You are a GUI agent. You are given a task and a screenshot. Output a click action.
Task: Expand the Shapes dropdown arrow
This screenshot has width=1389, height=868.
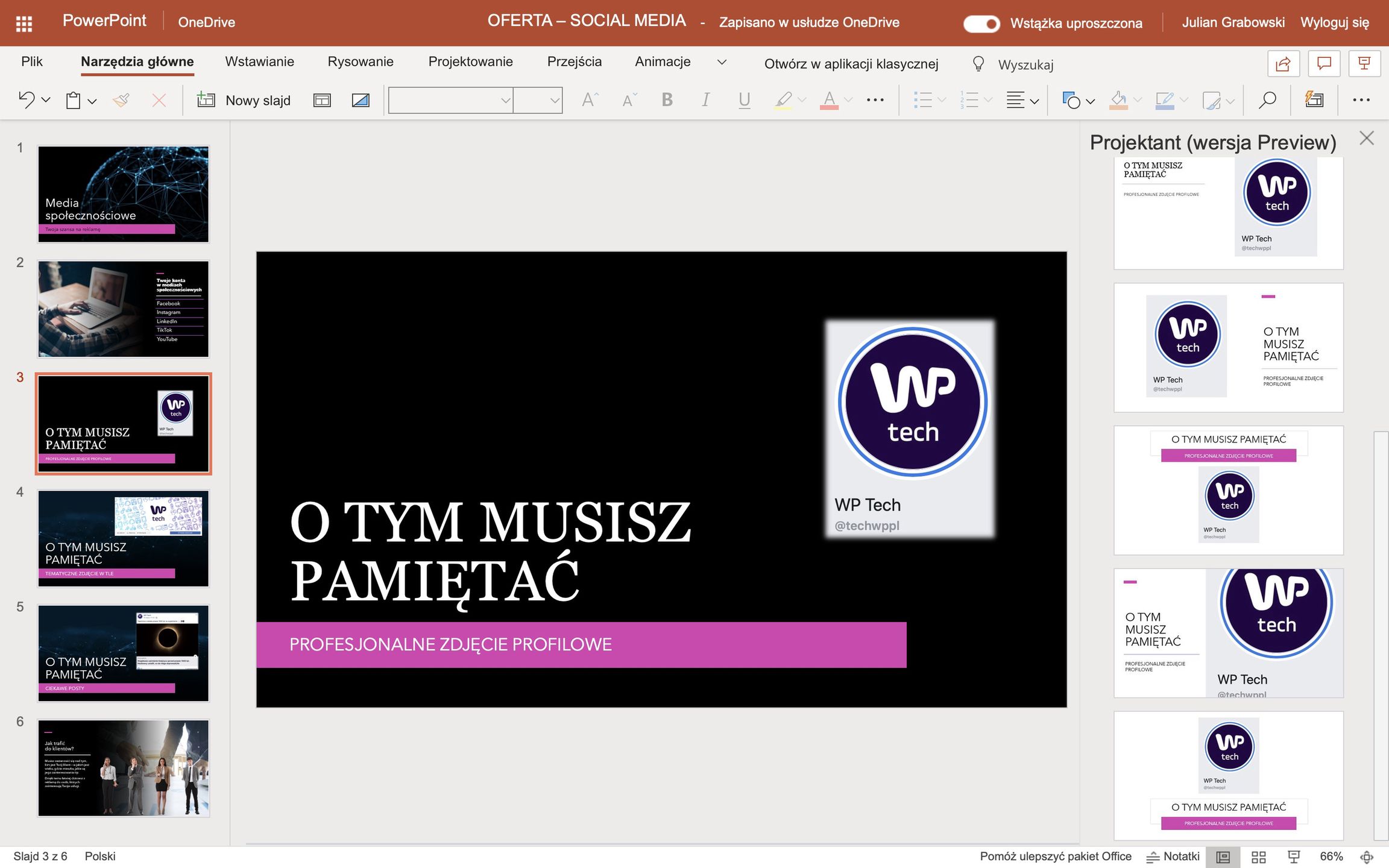[x=1090, y=101]
